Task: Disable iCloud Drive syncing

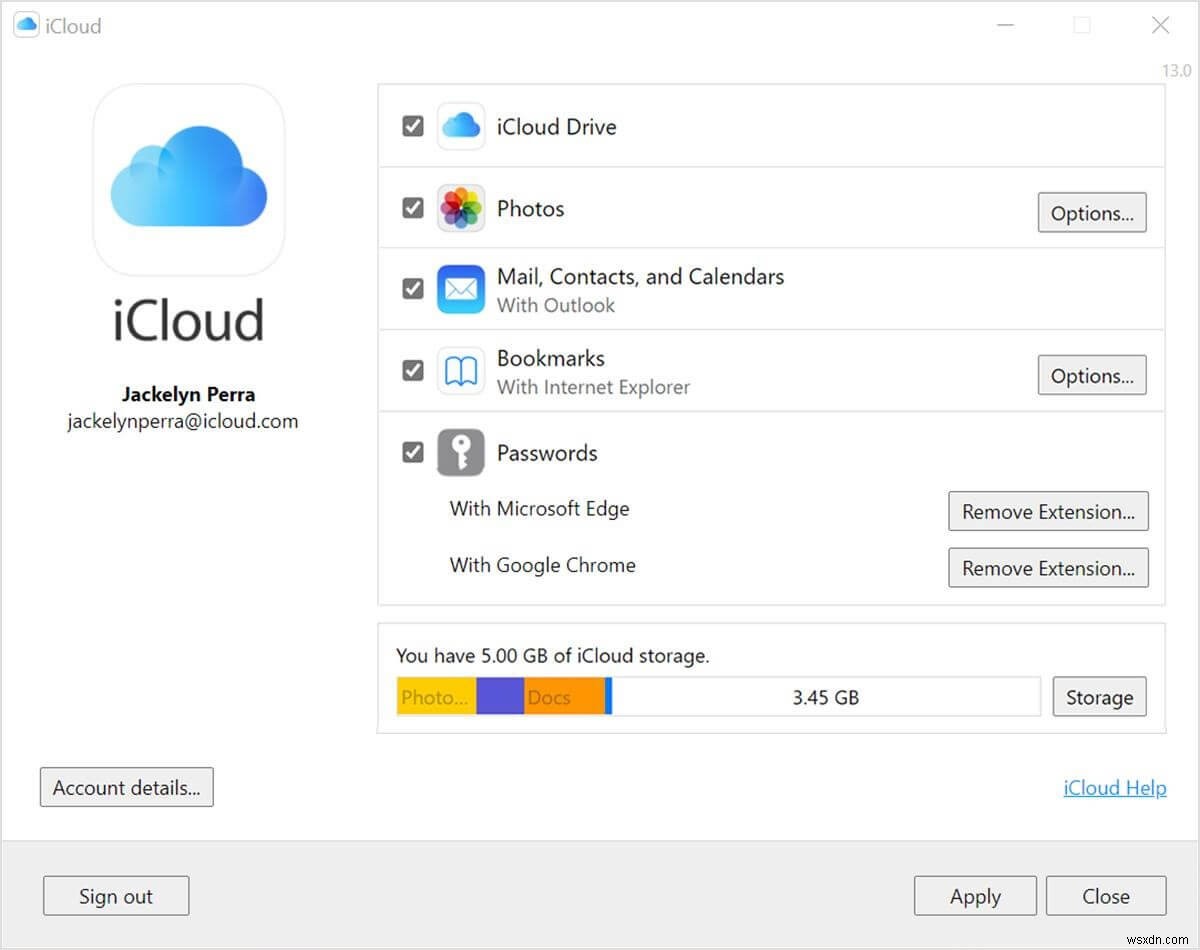Action: (412, 126)
